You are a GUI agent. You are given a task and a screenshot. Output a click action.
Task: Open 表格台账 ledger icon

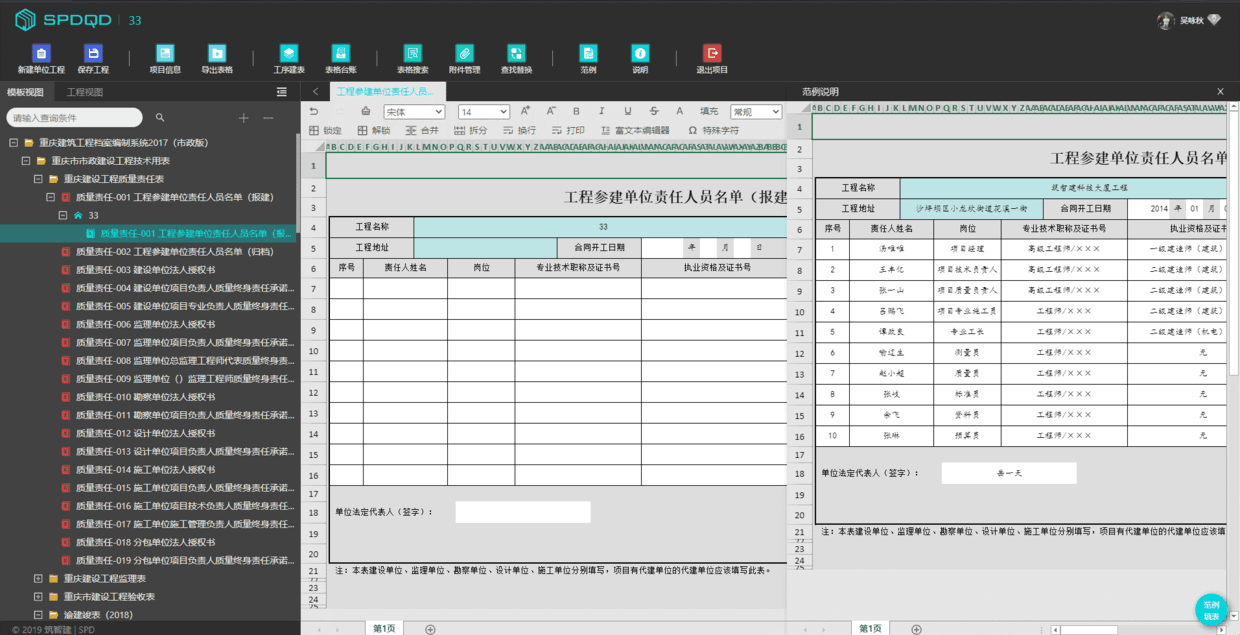click(x=341, y=54)
